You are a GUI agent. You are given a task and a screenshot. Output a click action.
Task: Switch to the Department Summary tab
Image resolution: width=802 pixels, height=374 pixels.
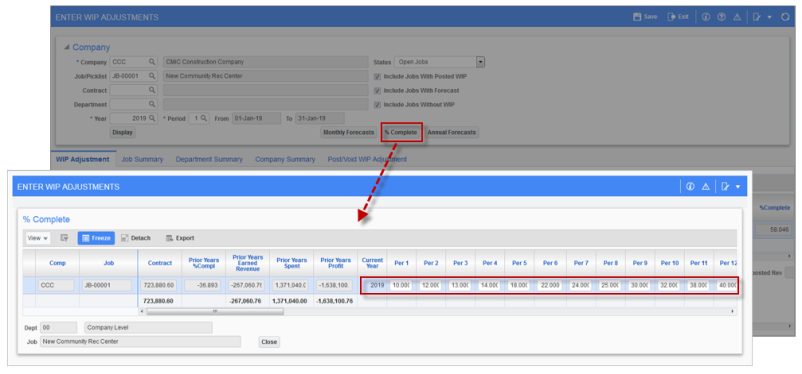tap(209, 159)
